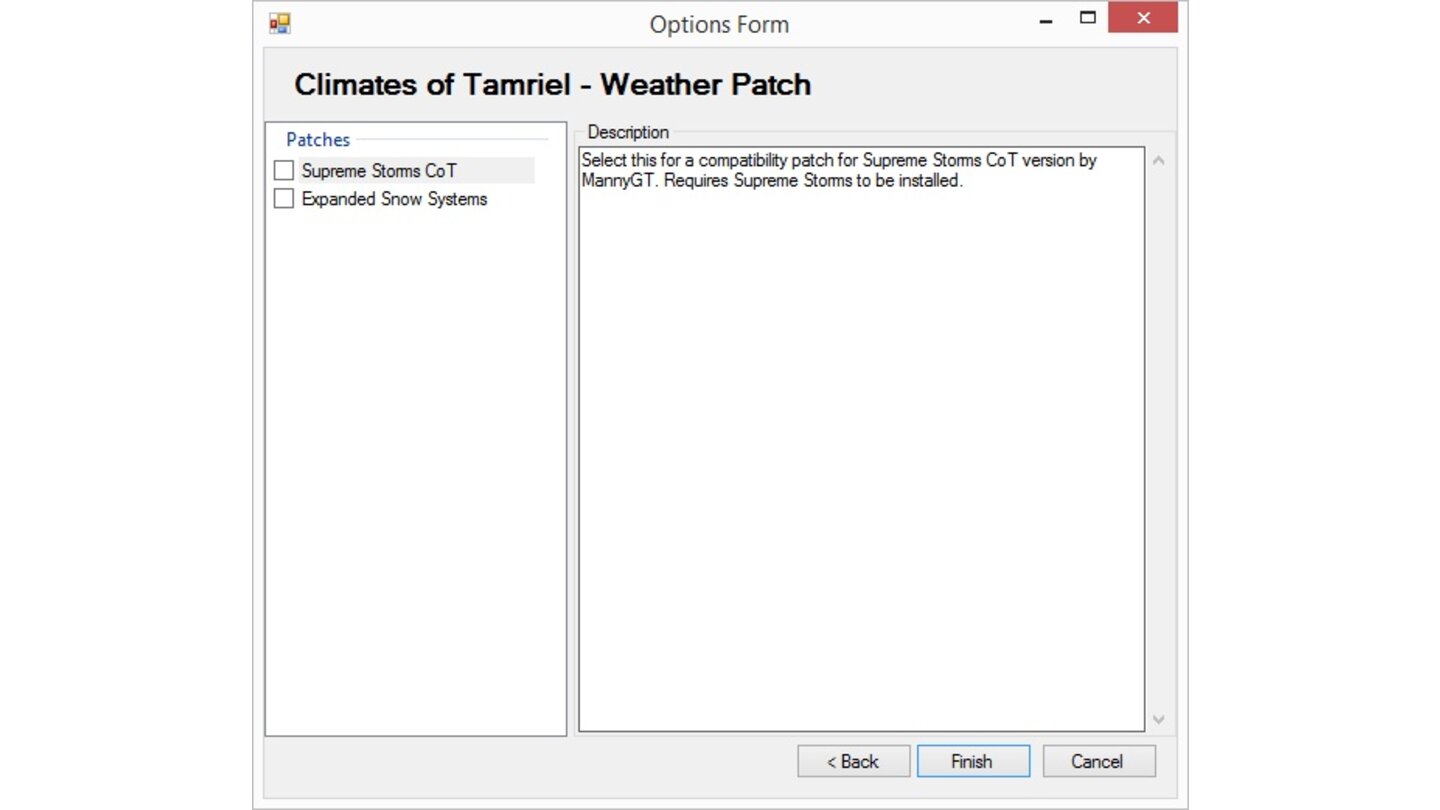Click inside the Description text box

(x=861, y=439)
